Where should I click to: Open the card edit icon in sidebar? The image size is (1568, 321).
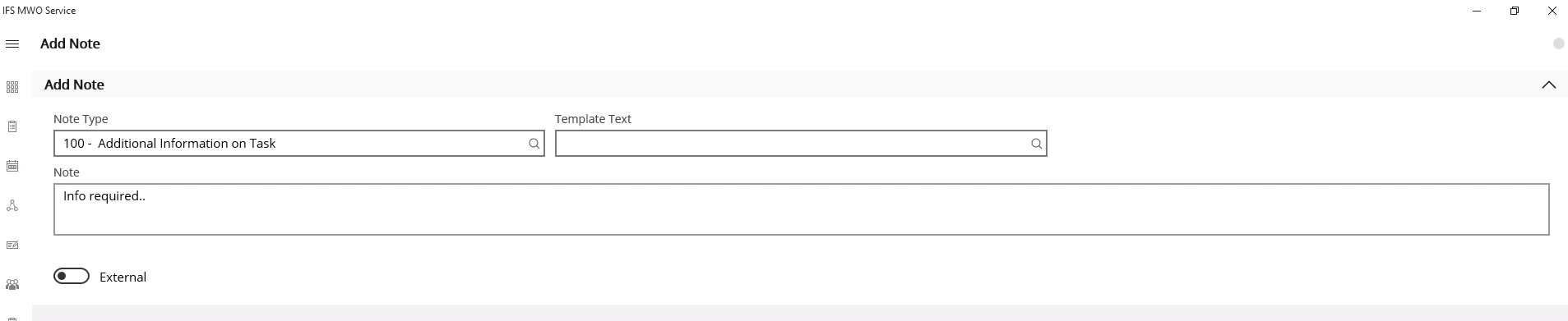[12, 245]
